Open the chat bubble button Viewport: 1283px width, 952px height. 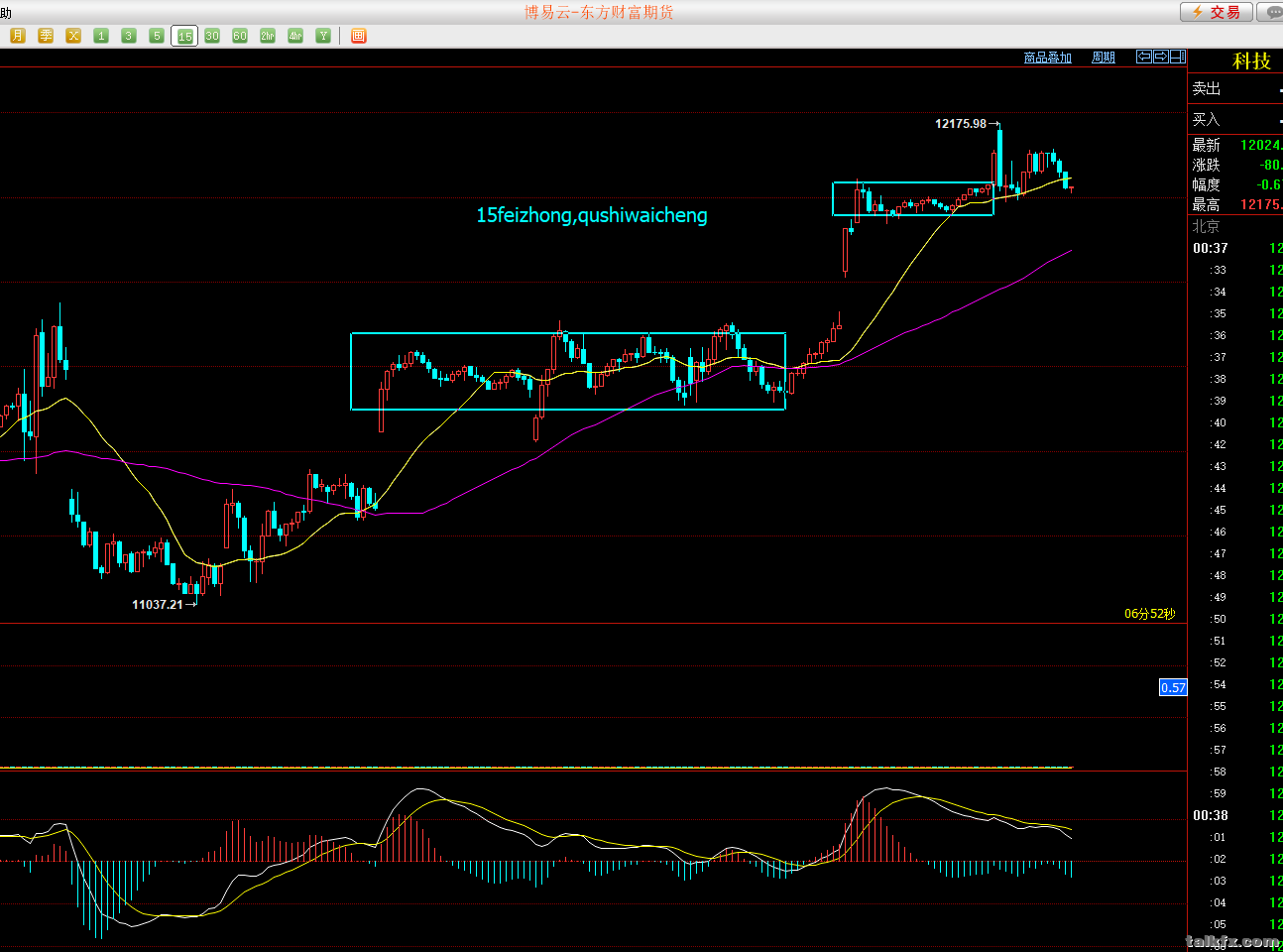click(1270, 12)
